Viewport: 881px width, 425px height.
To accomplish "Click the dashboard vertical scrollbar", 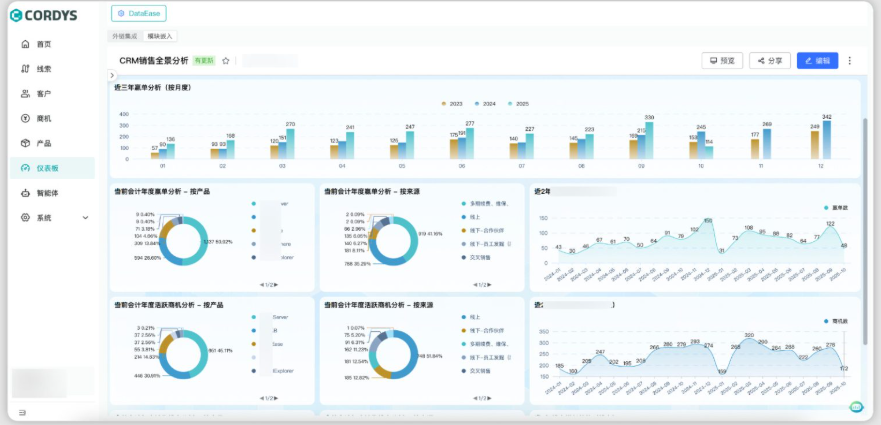I will click(x=865, y=230).
